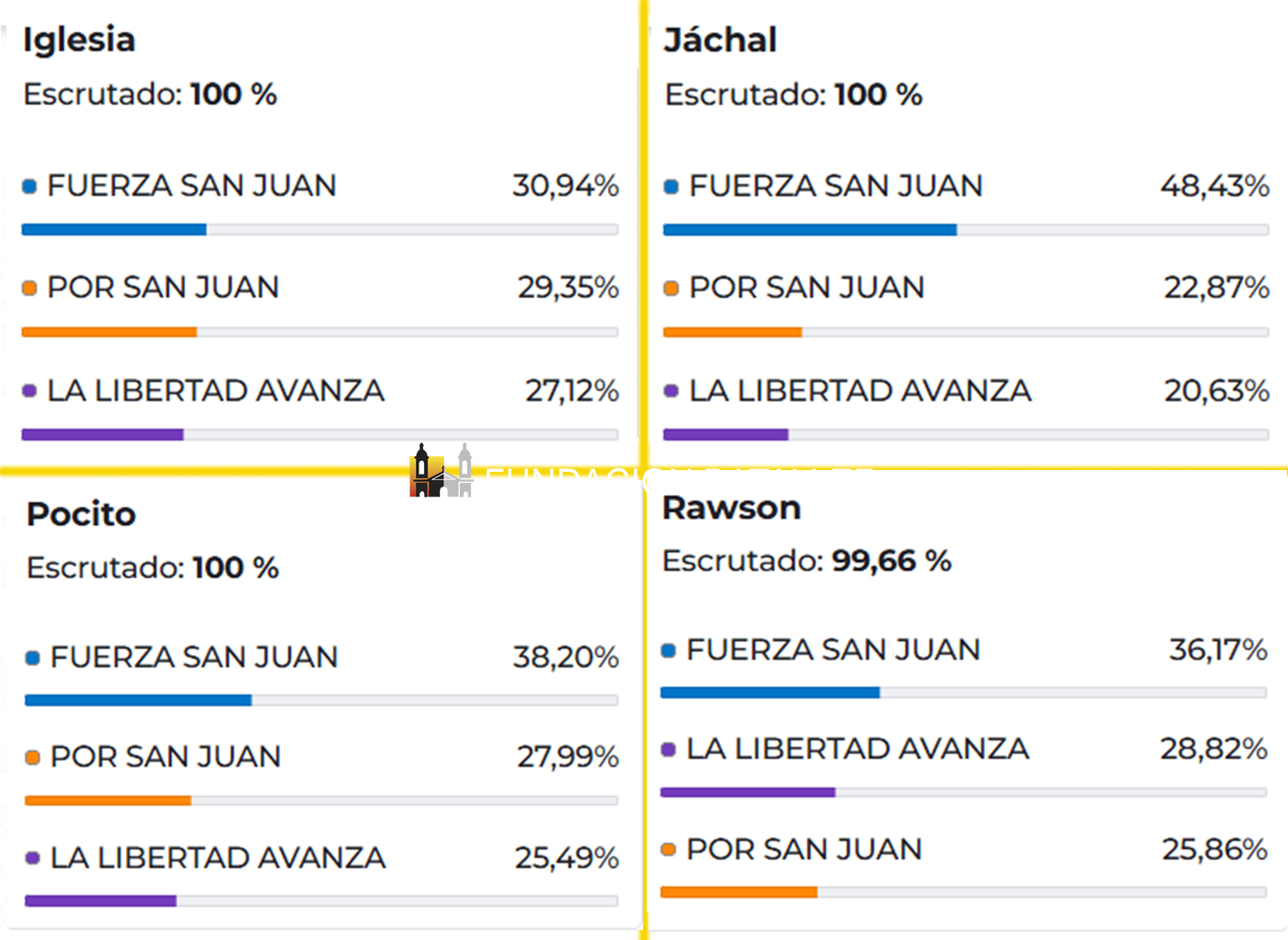Viewport: 1288px width, 940px height.
Task: Select the Jáchal department heading
Action: click(x=720, y=40)
